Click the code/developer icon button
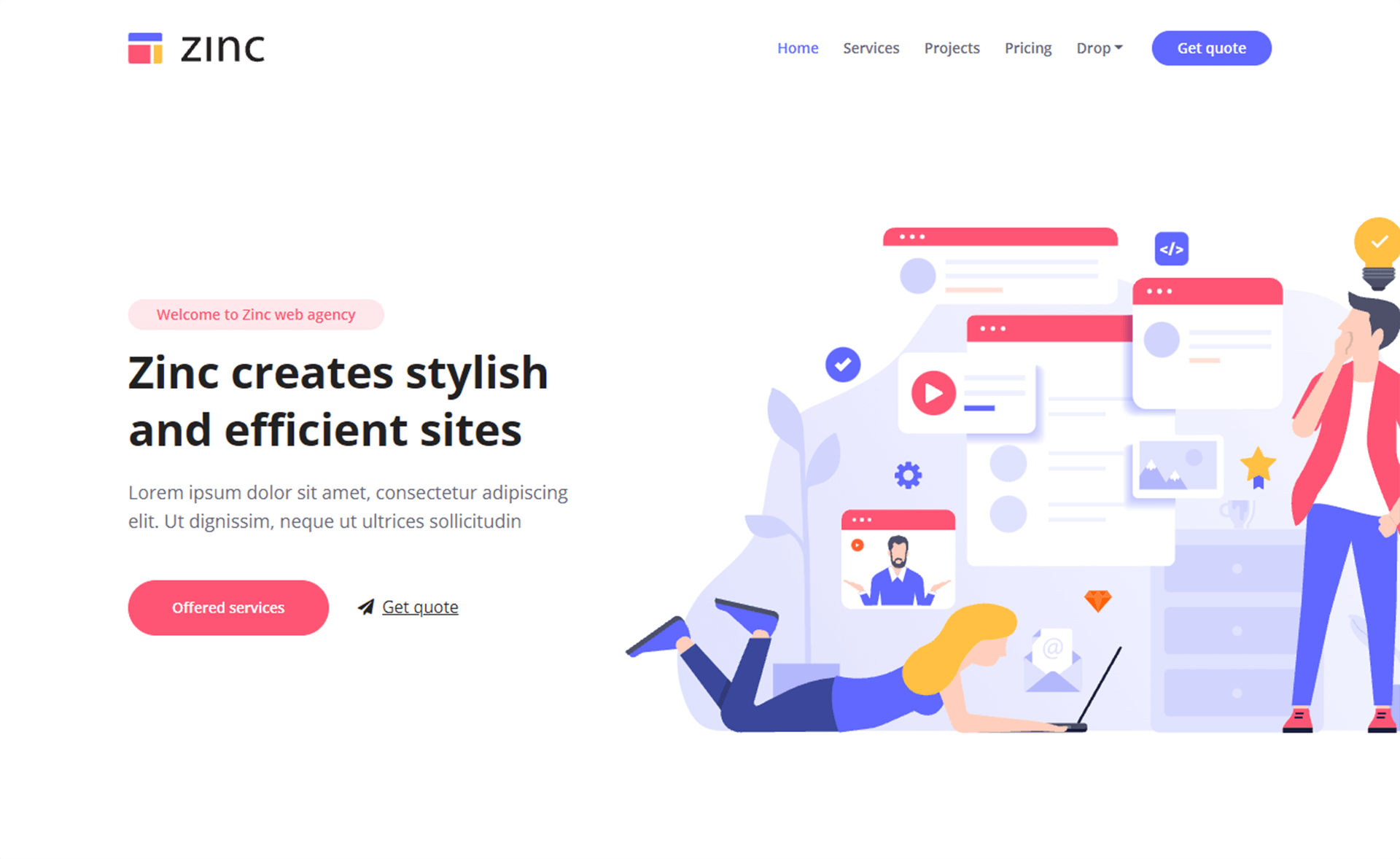 tap(1170, 249)
